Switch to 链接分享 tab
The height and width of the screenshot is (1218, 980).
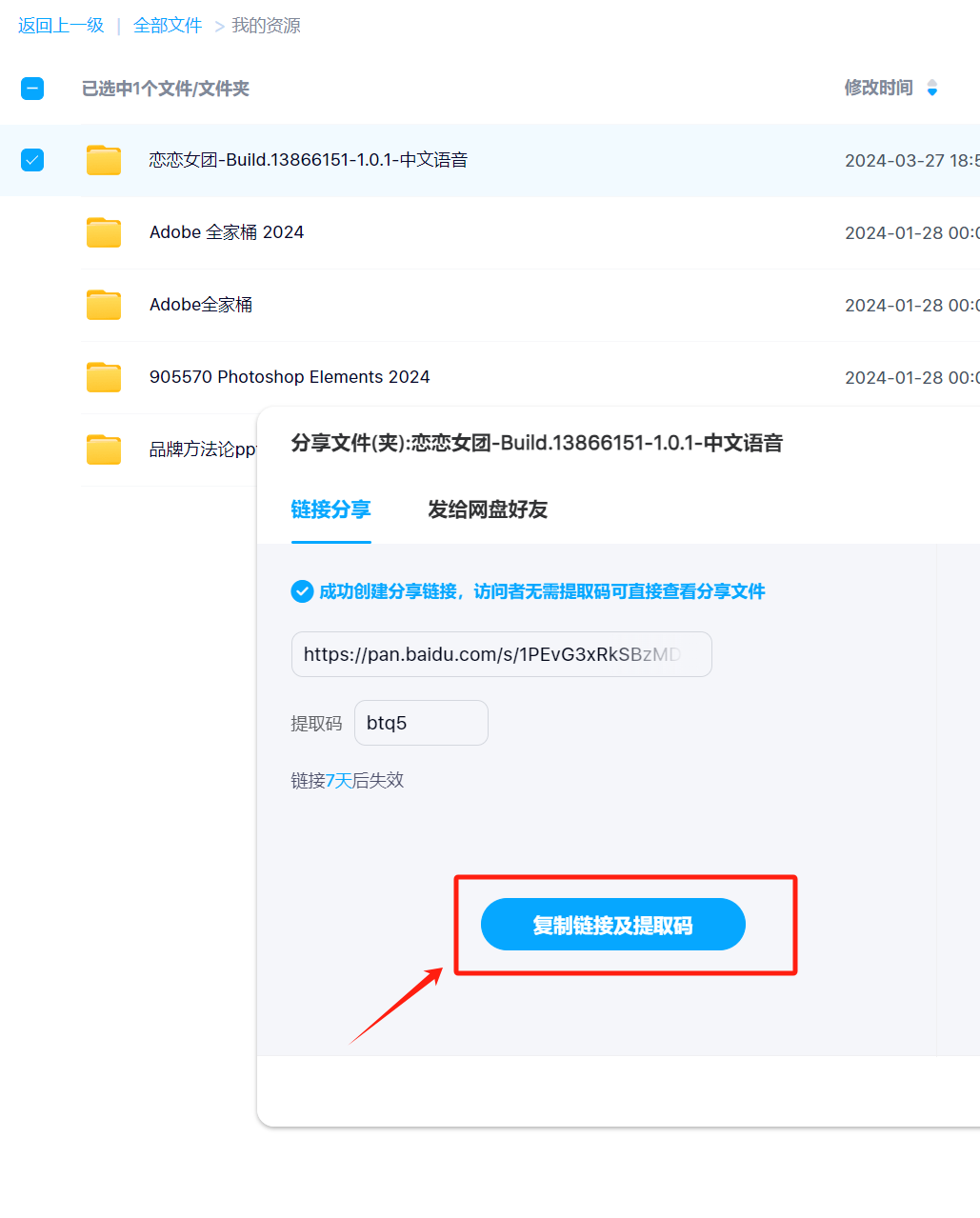pos(331,509)
